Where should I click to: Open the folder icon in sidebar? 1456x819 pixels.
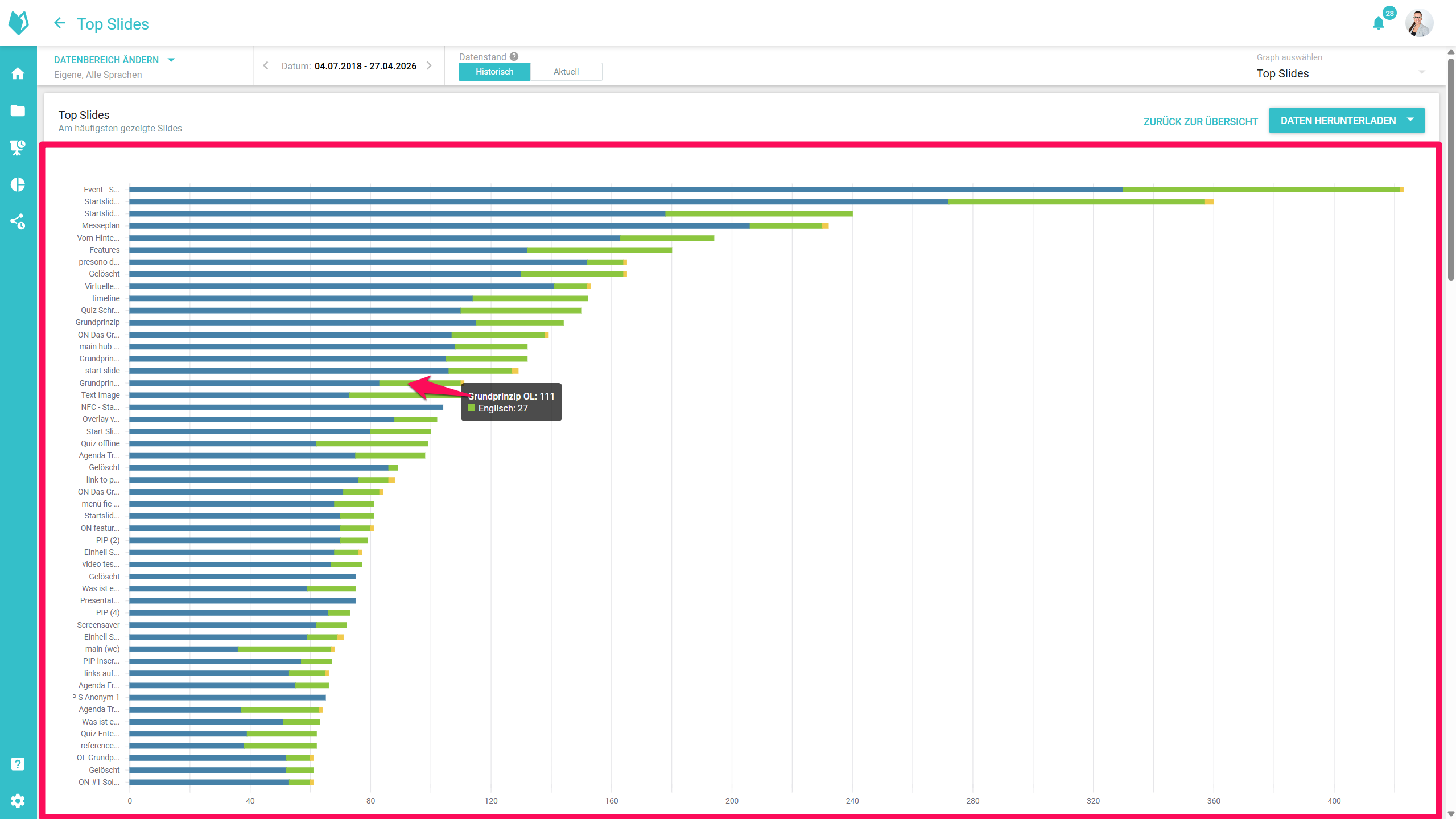click(18, 110)
